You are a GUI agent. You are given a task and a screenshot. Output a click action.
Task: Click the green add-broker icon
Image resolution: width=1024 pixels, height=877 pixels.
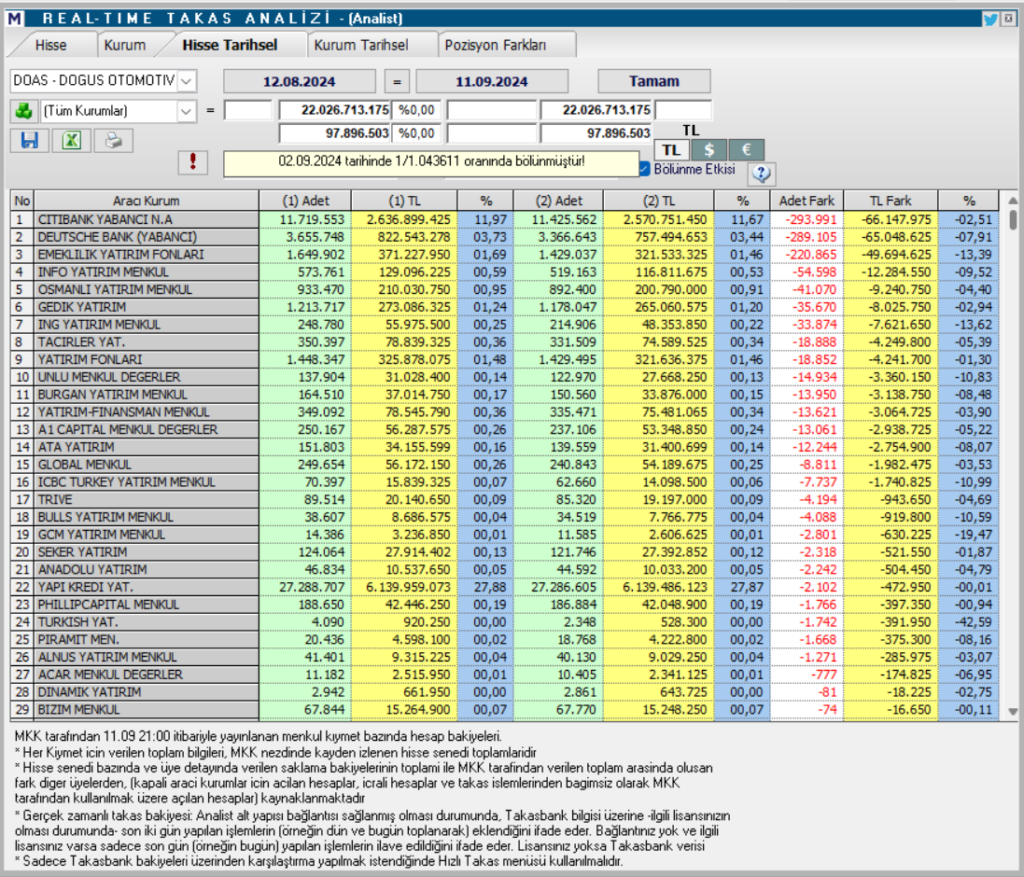24,110
